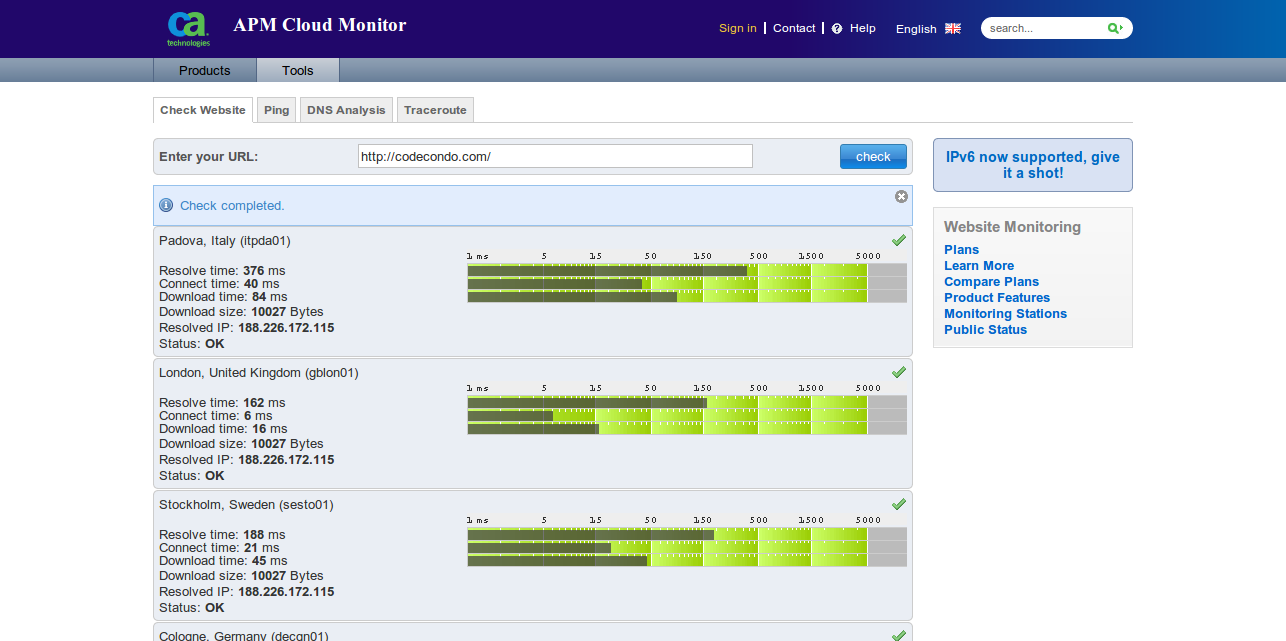Click the APM Cloud Monitor title
Viewport: 1286px width, 641px height.
tap(320, 25)
